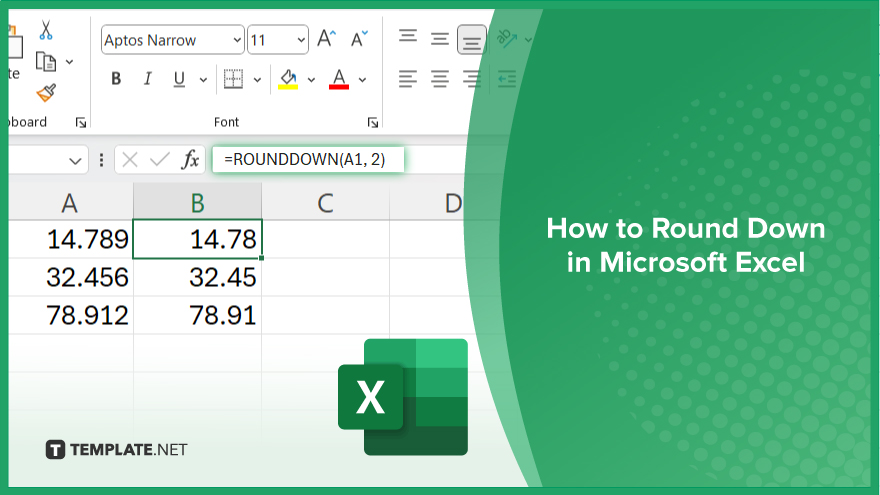Image resolution: width=880 pixels, height=495 pixels.
Task: Align text left
Action: click(x=408, y=79)
